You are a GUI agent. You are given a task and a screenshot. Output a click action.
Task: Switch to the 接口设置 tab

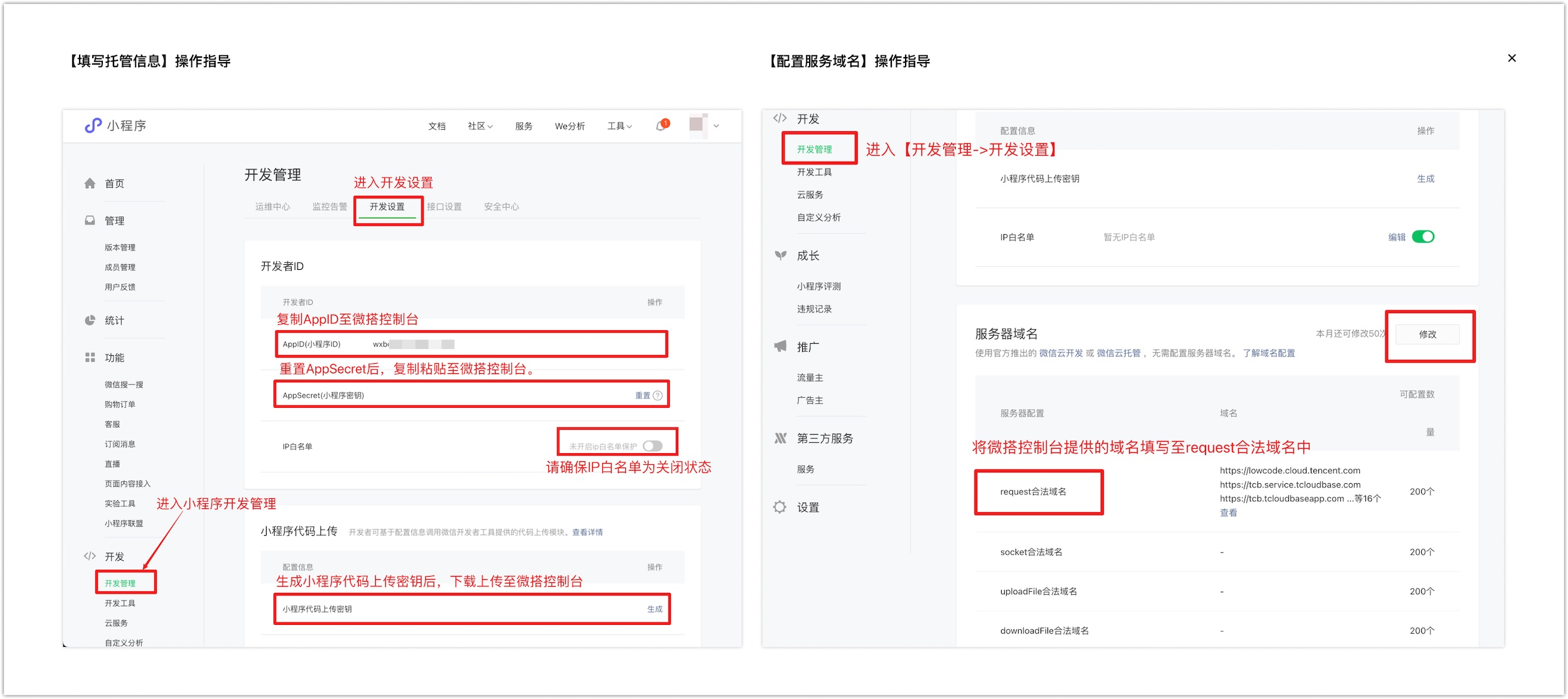tap(444, 206)
